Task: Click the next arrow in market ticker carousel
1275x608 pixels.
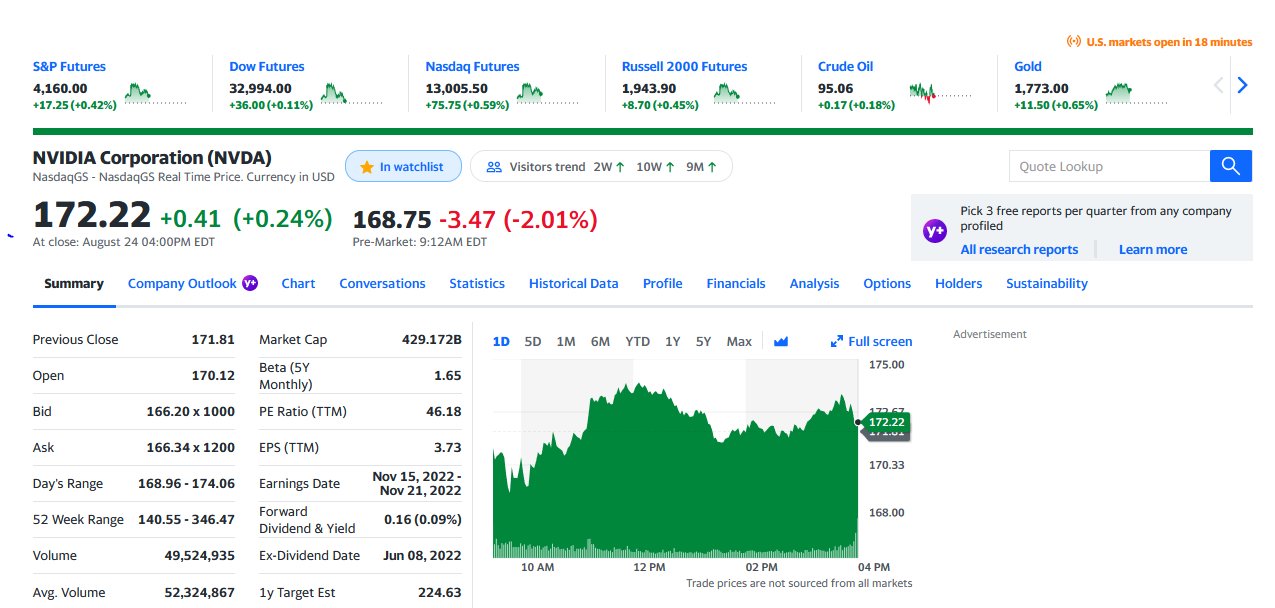Action: click(1242, 85)
